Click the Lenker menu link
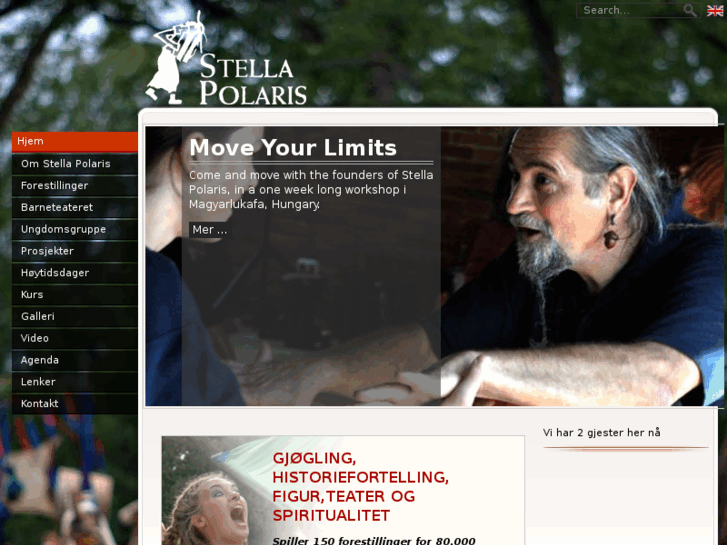The image size is (727, 545). [x=75, y=382]
